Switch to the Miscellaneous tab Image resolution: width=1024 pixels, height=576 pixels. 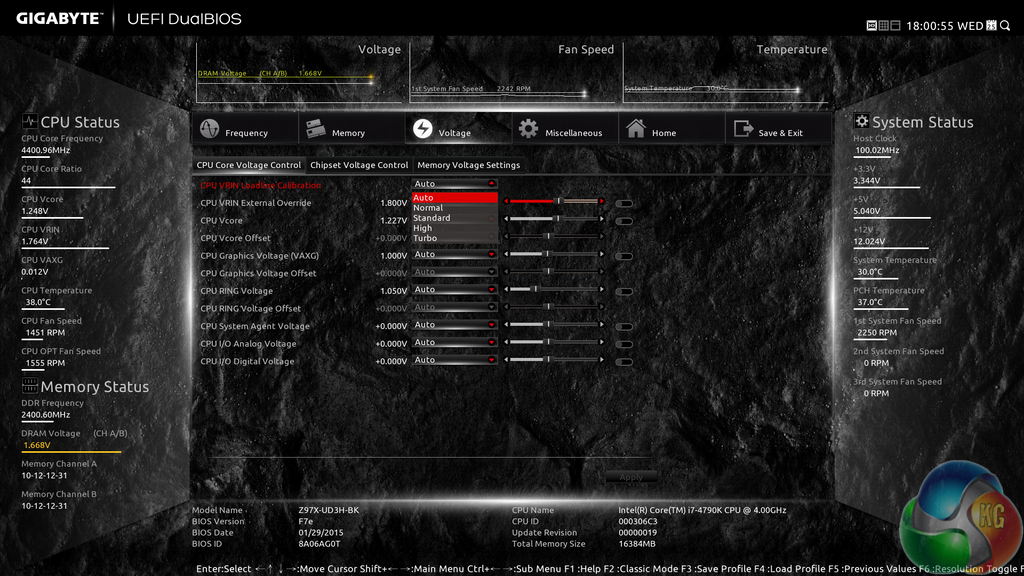coord(565,129)
